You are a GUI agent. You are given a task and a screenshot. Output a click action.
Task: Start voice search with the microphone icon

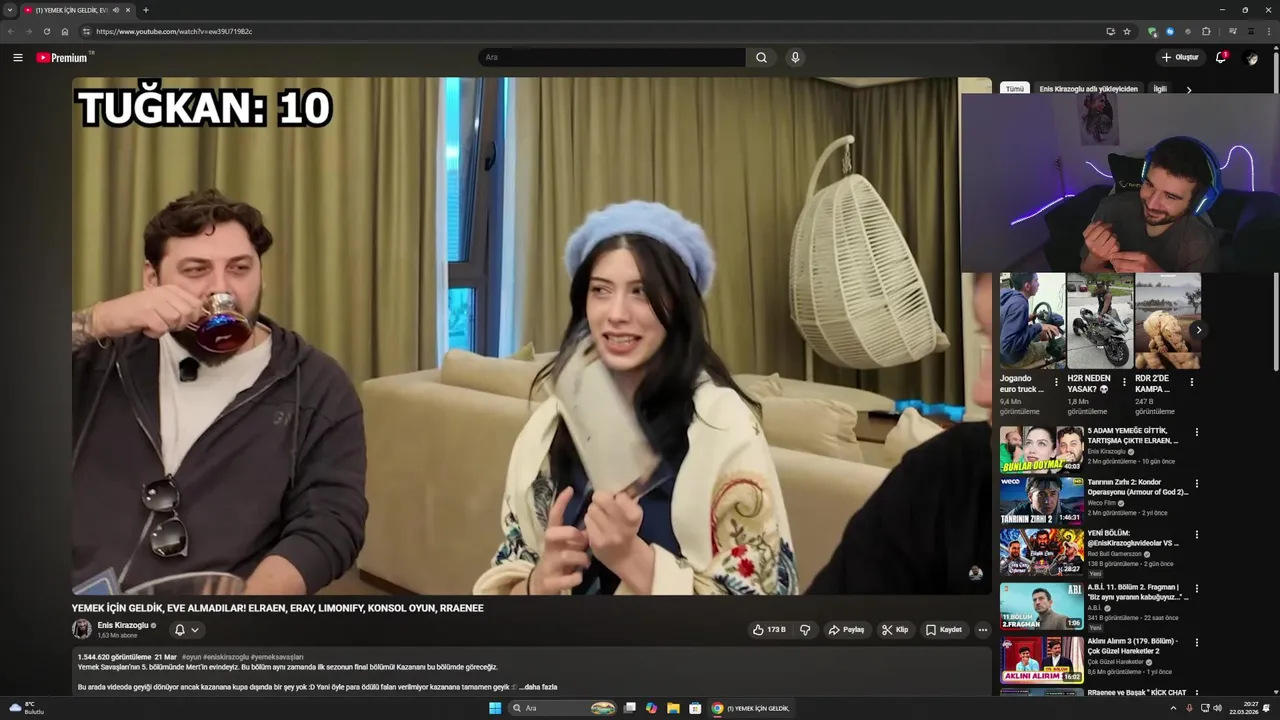(795, 58)
